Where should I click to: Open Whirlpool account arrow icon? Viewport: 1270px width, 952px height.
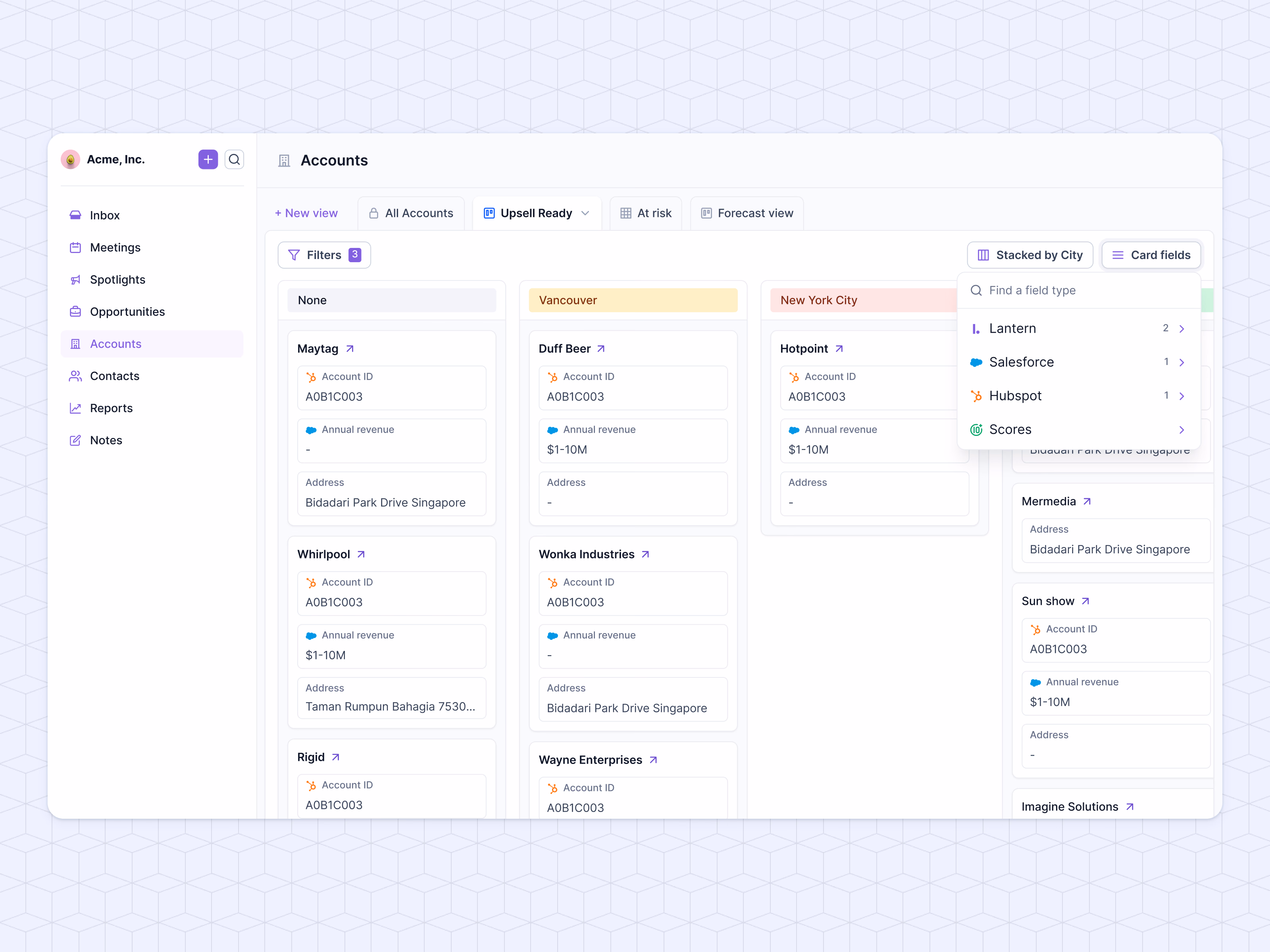(x=361, y=554)
